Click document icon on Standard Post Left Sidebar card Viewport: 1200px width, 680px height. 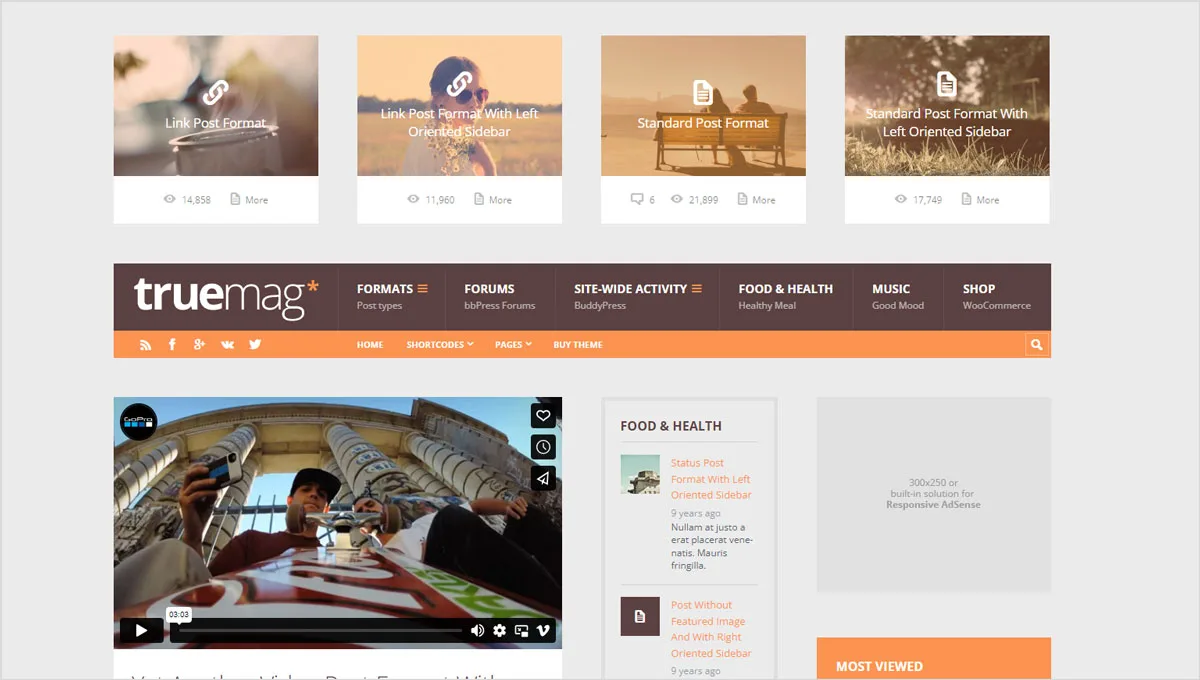tap(947, 83)
